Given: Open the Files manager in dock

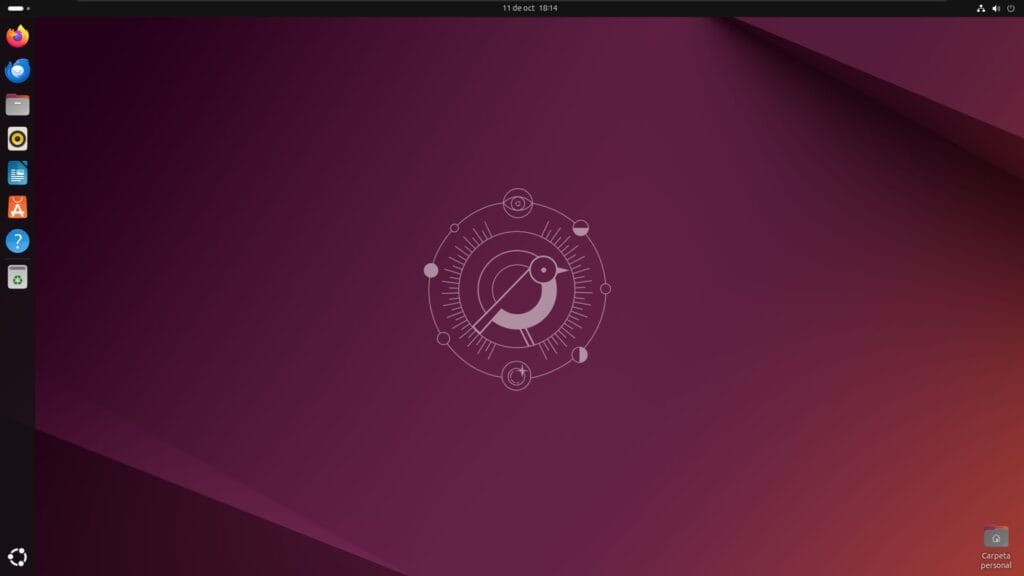Looking at the screenshot, I should (x=18, y=104).
